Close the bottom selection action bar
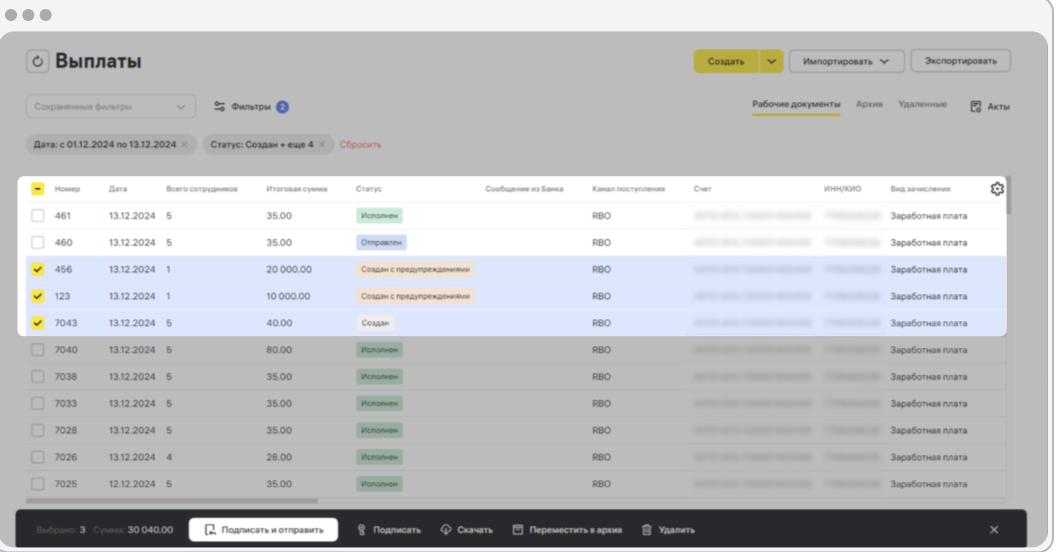The width and height of the screenshot is (1056, 552). tap(993, 529)
